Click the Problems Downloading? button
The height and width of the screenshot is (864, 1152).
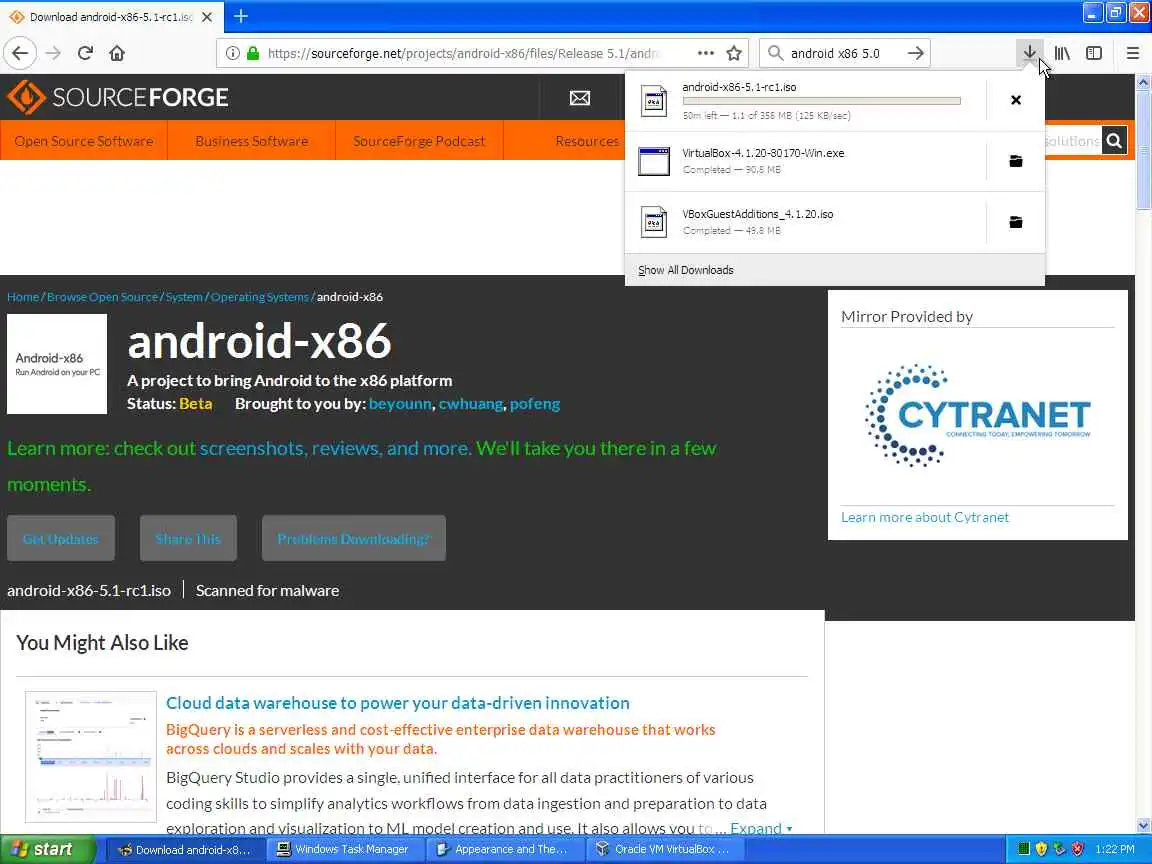coord(353,539)
